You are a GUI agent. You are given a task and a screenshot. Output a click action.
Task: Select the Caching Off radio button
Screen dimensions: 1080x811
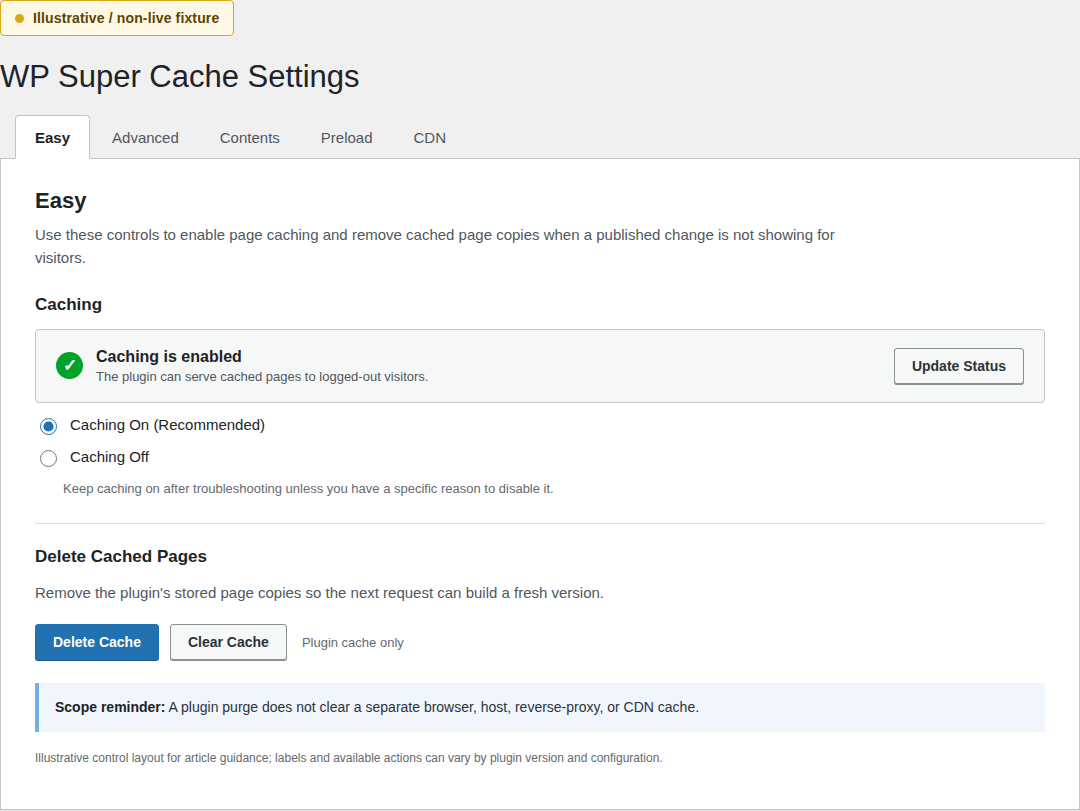tap(48, 458)
